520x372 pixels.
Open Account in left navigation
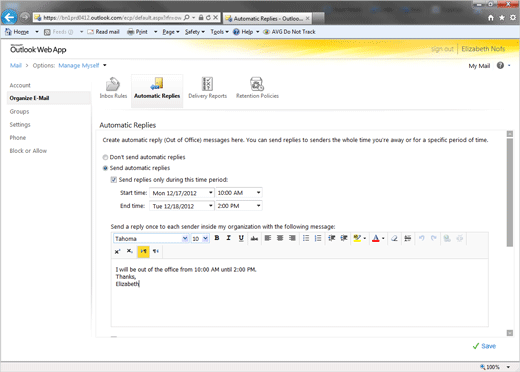coord(20,85)
